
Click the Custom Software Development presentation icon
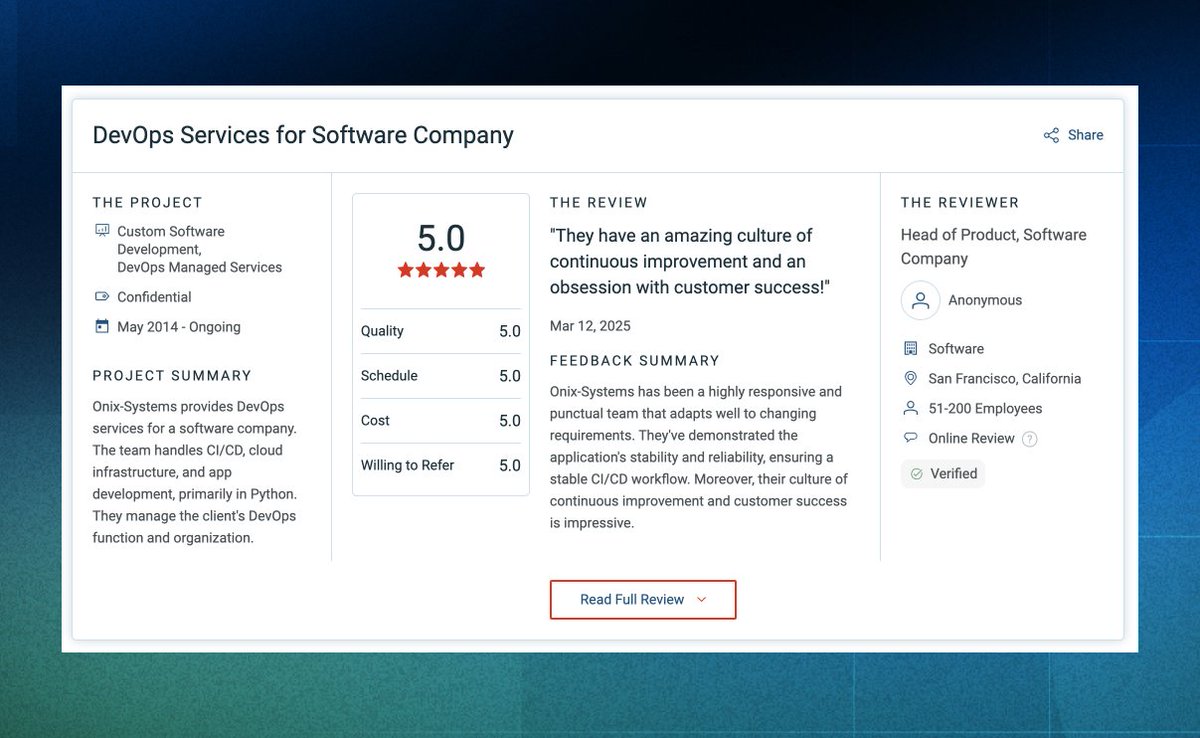click(x=101, y=231)
